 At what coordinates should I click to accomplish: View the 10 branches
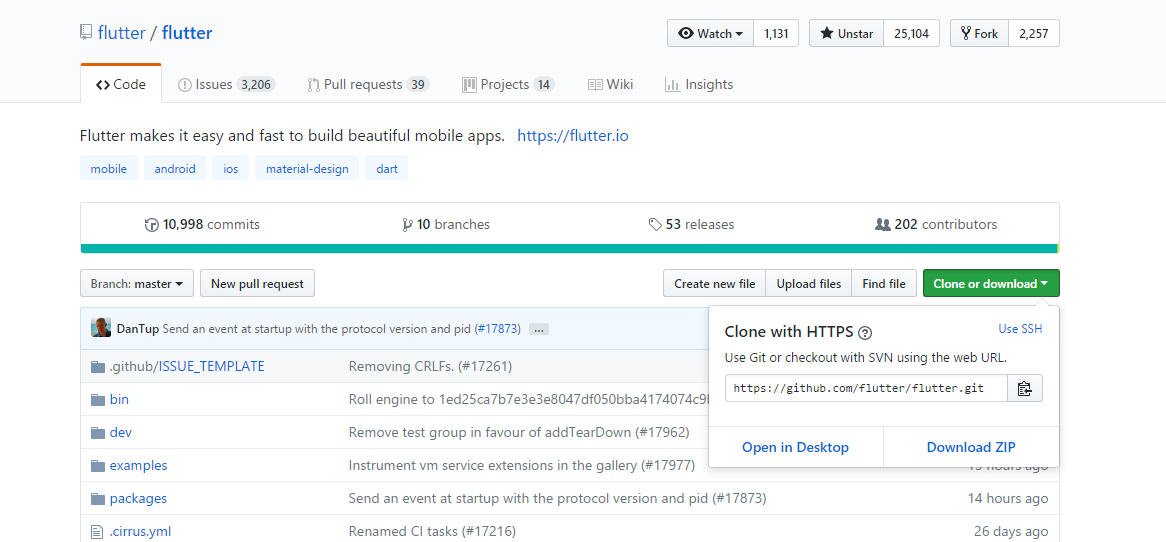[x=445, y=224]
